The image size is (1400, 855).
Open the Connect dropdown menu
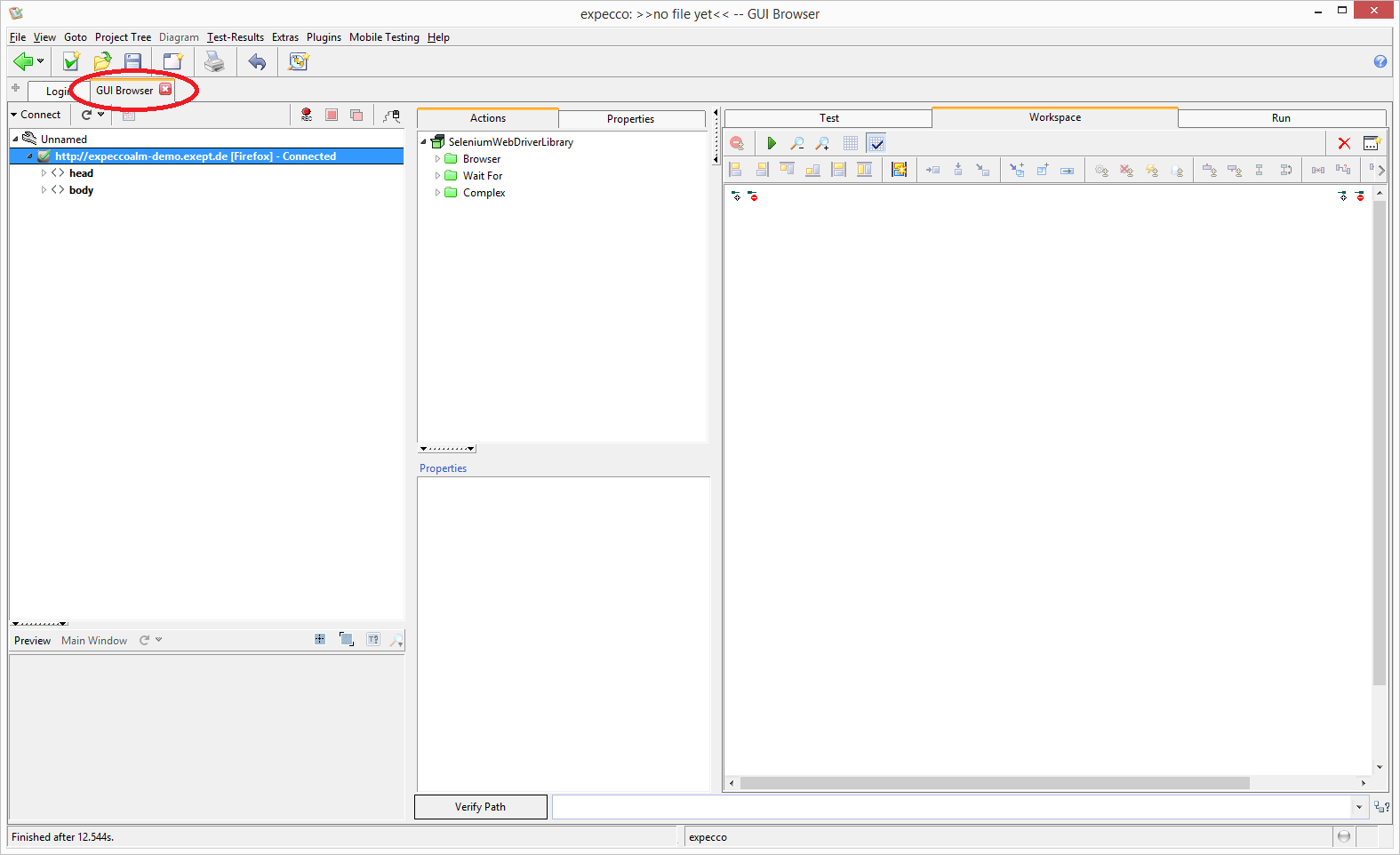(36, 115)
